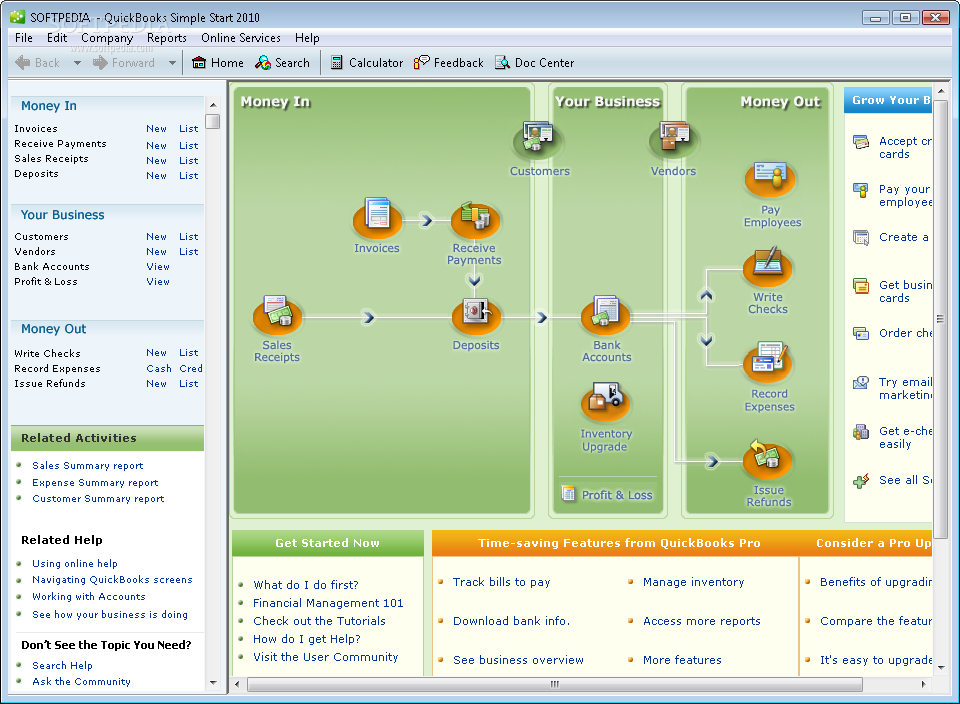Click the Get business cards icon
Screen dimensions: 960x704
pos(861,285)
